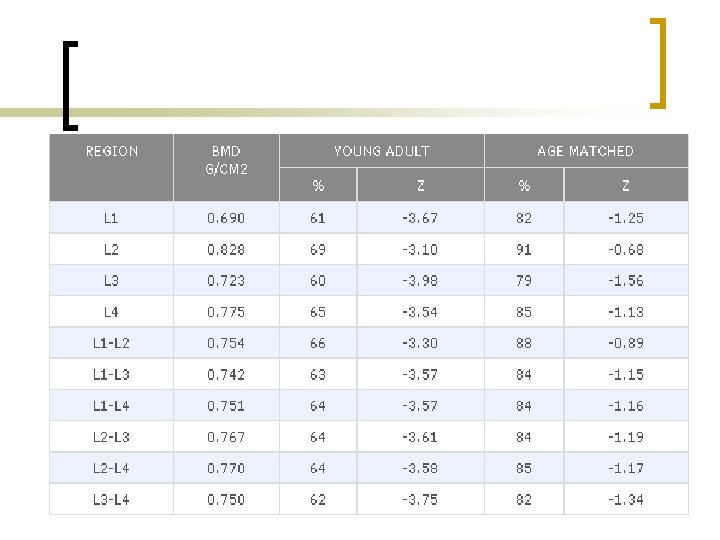The height and width of the screenshot is (540, 720).
Task: Click the REGION column header
Action: point(112,151)
